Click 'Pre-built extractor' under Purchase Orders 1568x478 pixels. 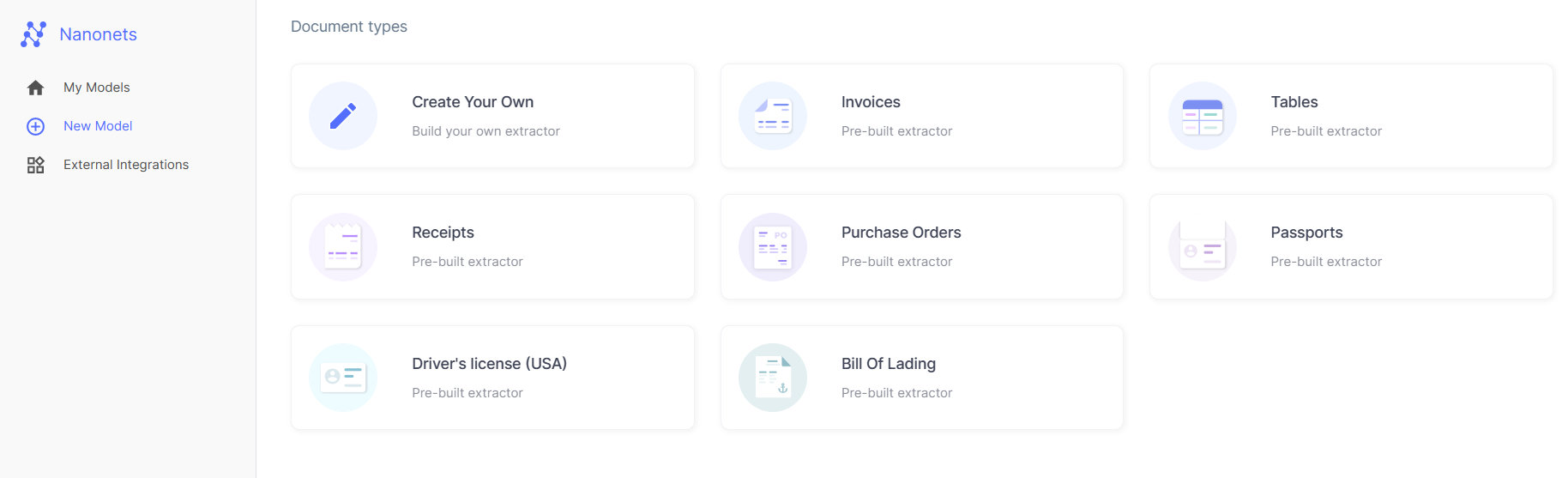tap(897, 262)
